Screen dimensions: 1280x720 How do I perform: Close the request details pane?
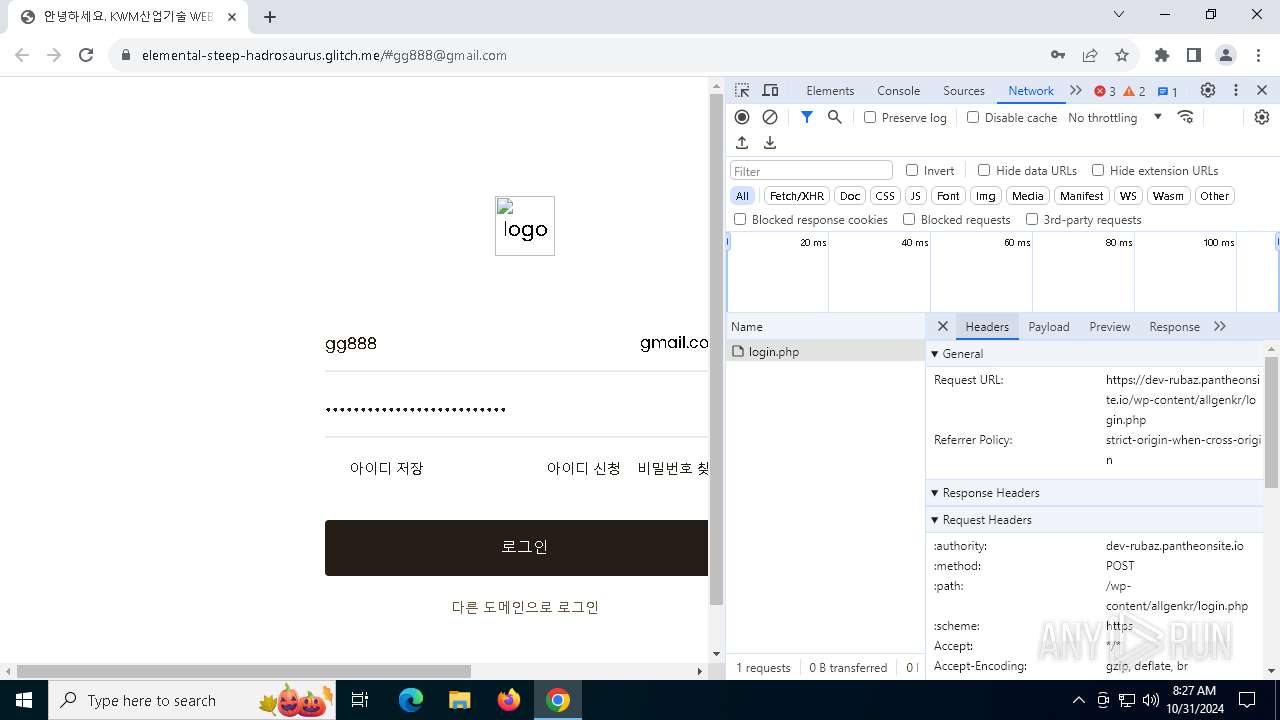click(942, 326)
